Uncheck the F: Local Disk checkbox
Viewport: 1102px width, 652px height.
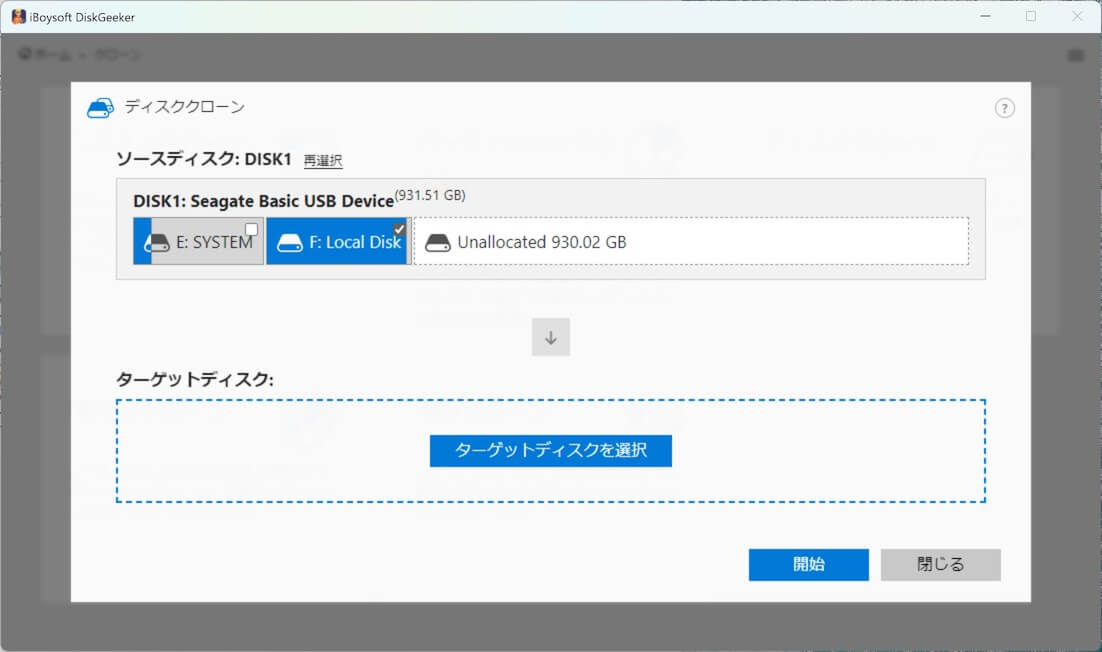(398, 229)
